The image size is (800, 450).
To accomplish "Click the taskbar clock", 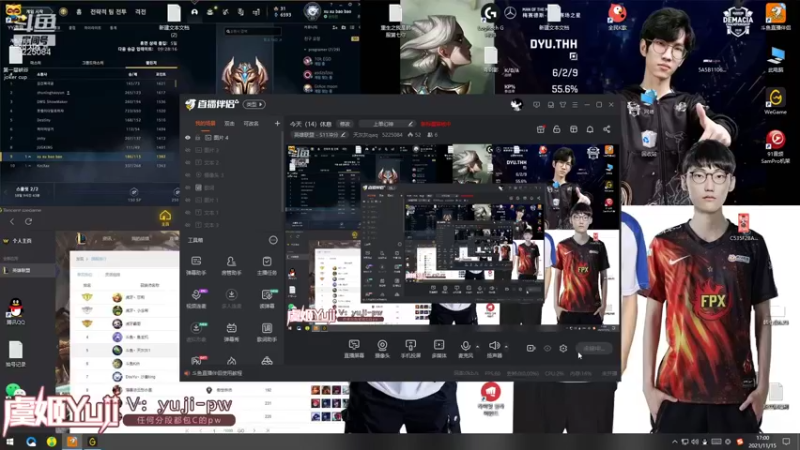I will [x=762, y=442].
